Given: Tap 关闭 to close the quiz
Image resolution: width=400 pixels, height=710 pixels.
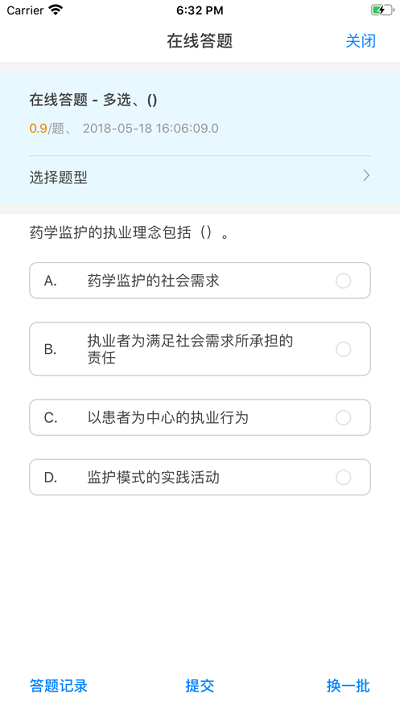Looking at the screenshot, I should coord(361,41).
